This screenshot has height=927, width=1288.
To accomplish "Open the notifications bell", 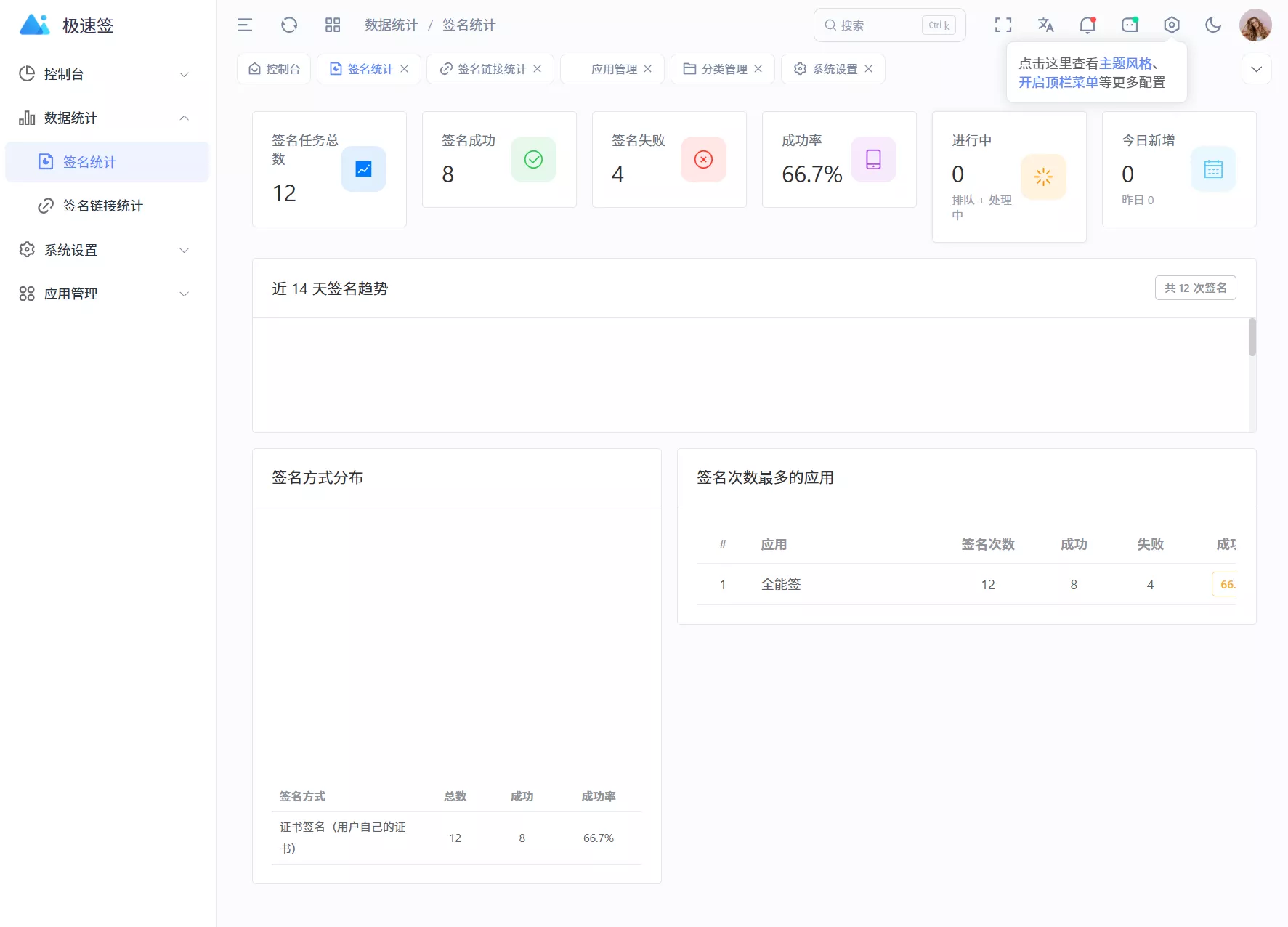I will [1087, 25].
